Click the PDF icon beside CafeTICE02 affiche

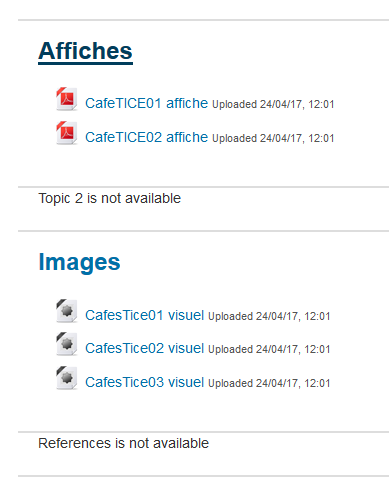[x=67, y=133]
